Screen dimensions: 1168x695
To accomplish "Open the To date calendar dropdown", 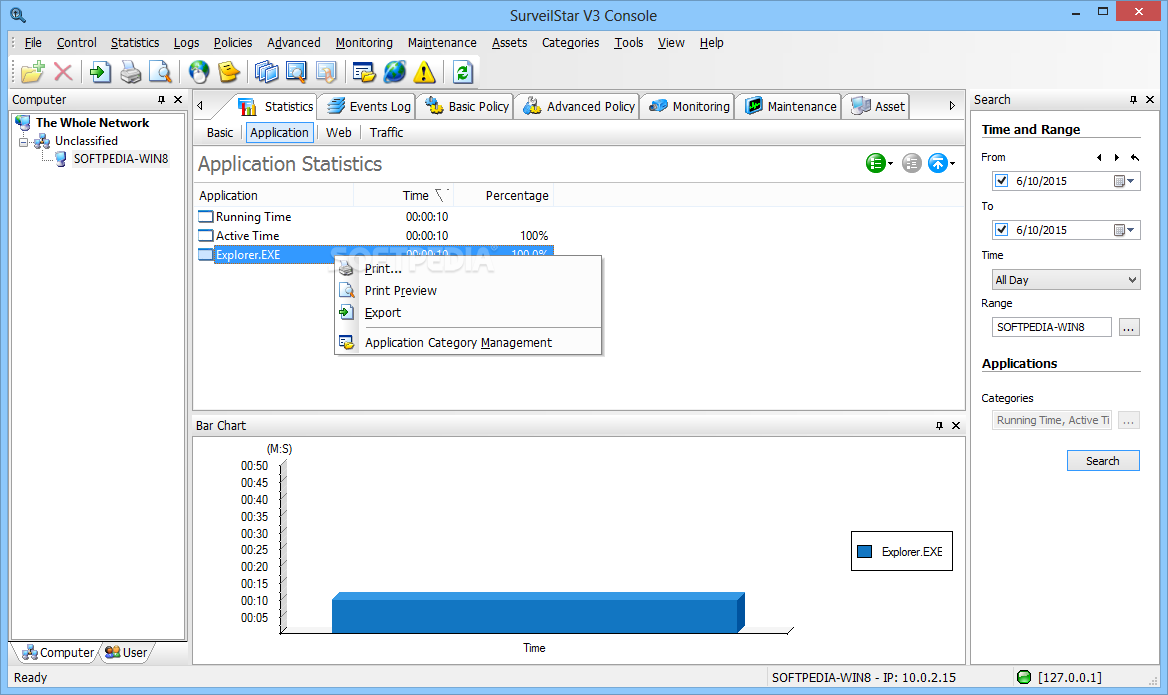I will pyautogui.click(x=1124, y=230).
